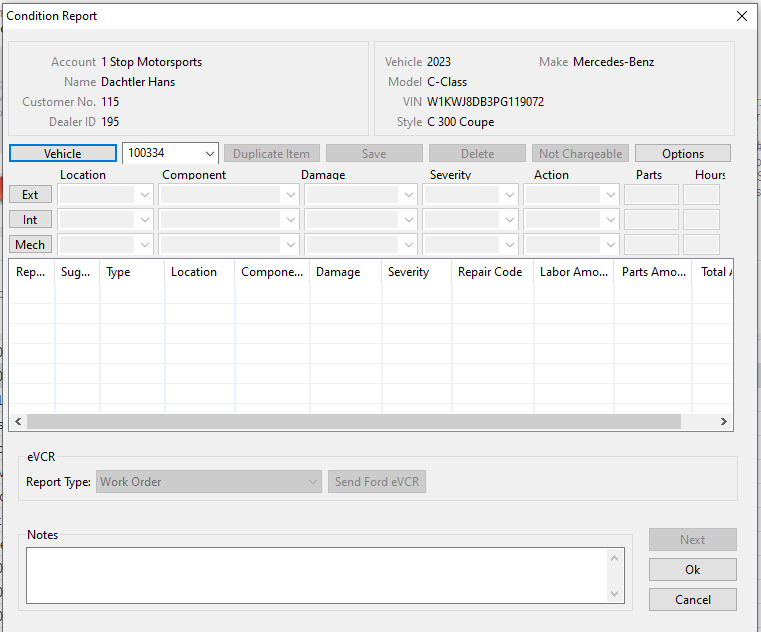Image resolution: width=761 pixels, height=632 pixels.
Task: Click the Notes scrollbar down arrow
Action: pyautogui.click(x=615, y=594)
